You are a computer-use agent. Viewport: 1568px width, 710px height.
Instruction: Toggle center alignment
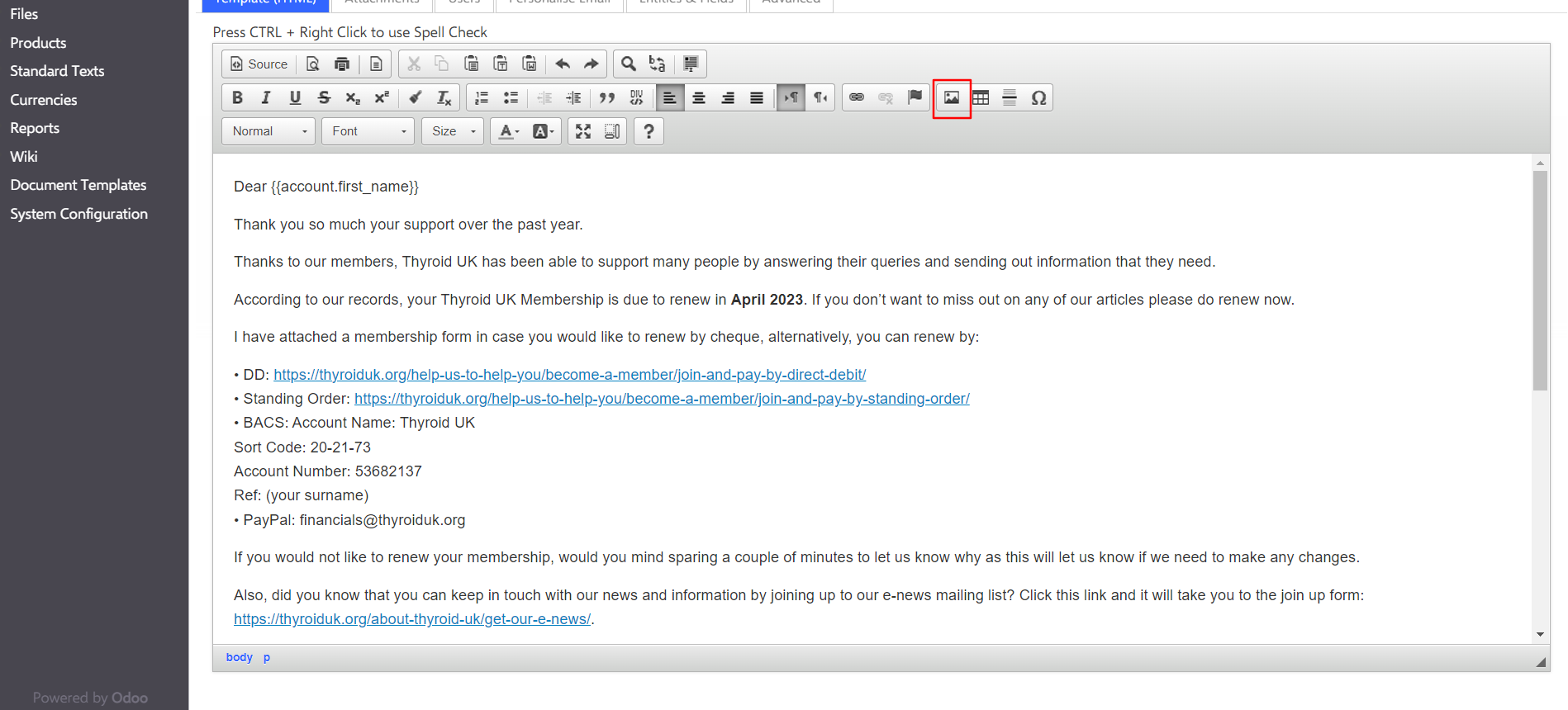(699, 97)
